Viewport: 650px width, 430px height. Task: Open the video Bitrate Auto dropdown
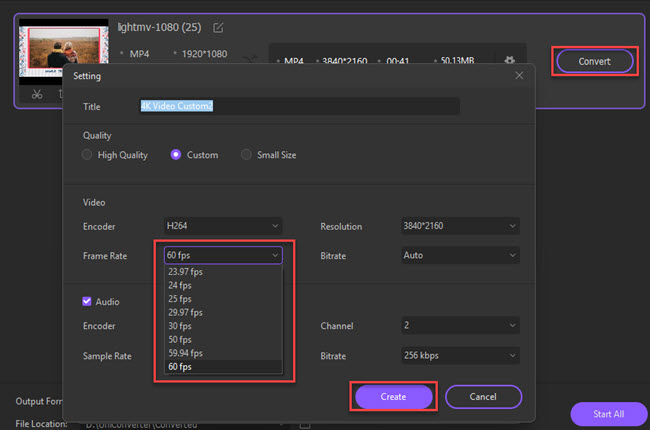click(x=460, y=255)
